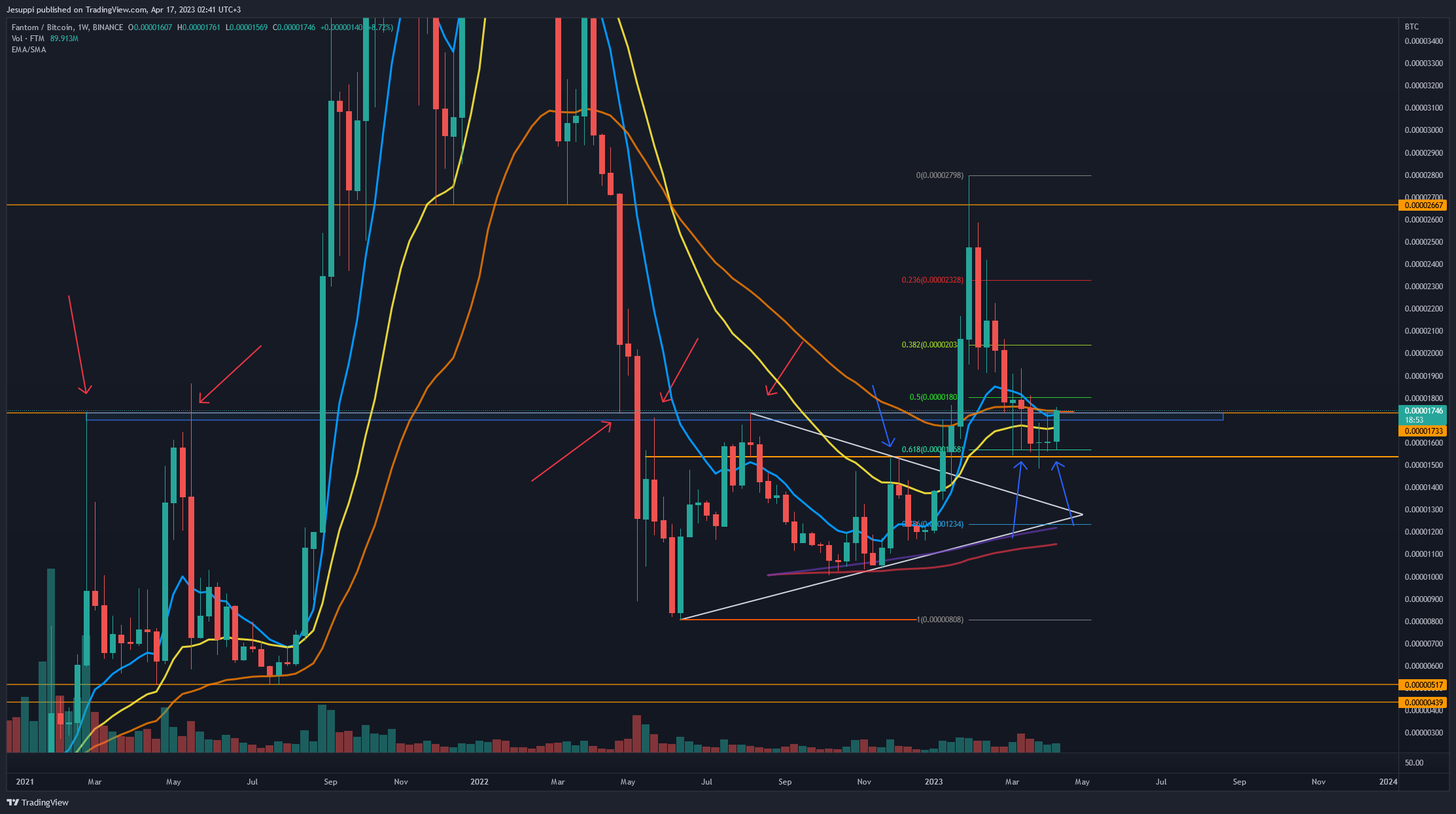Click the TradingView logo at bottom left
The width and height of the screenshot is (1456, 814).
pos(38,802)
